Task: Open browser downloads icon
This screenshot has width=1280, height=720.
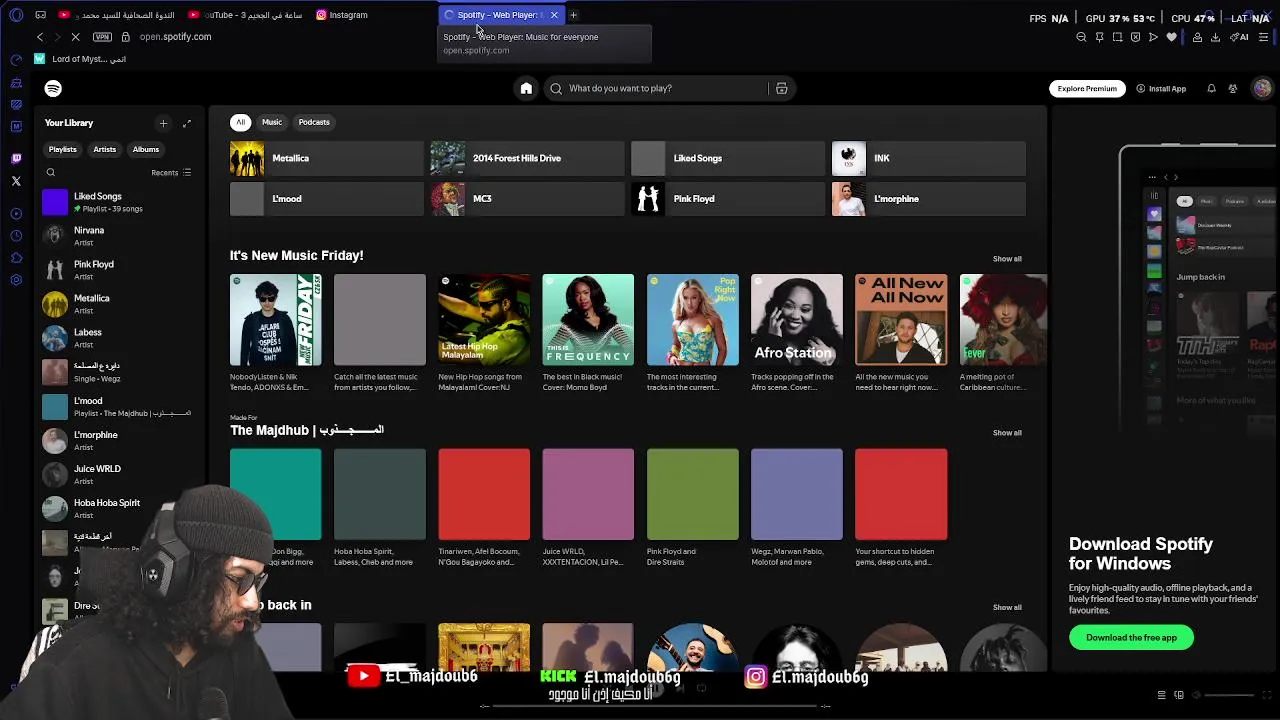Action: 1215,37
